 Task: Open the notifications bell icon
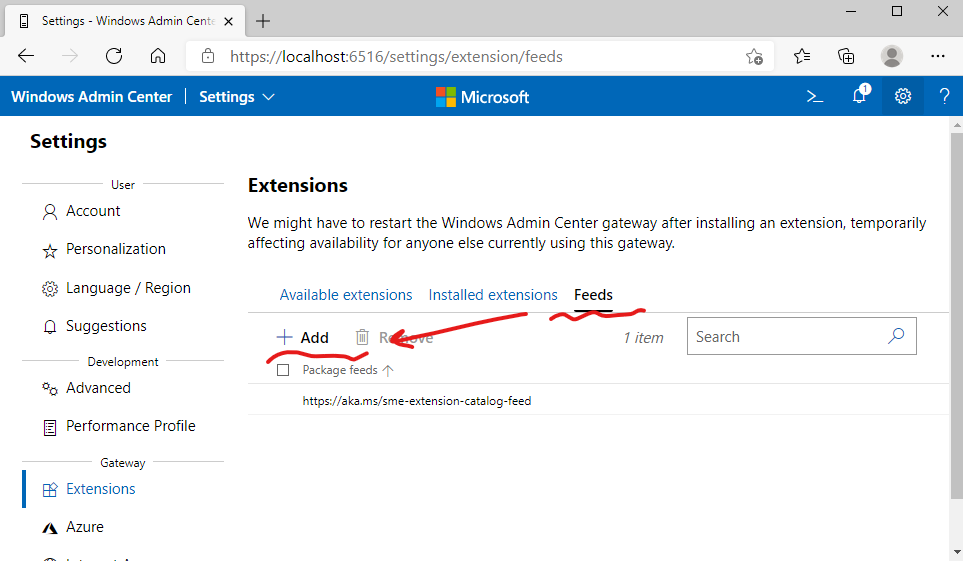click(860, 95)
